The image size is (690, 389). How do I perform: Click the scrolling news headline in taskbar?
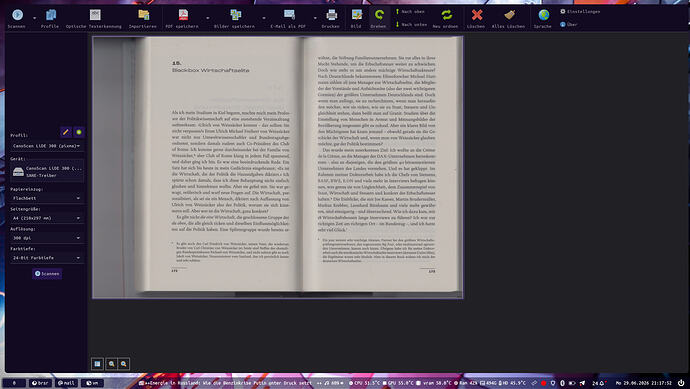pyautogui.click(x=225, y=383)
